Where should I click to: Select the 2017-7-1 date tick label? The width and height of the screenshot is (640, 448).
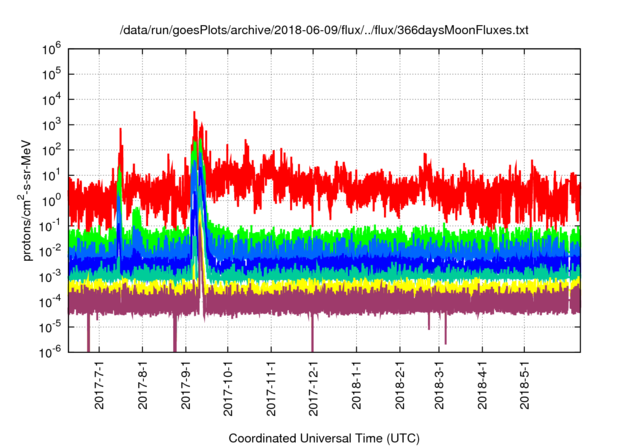[x=100, y=386]
